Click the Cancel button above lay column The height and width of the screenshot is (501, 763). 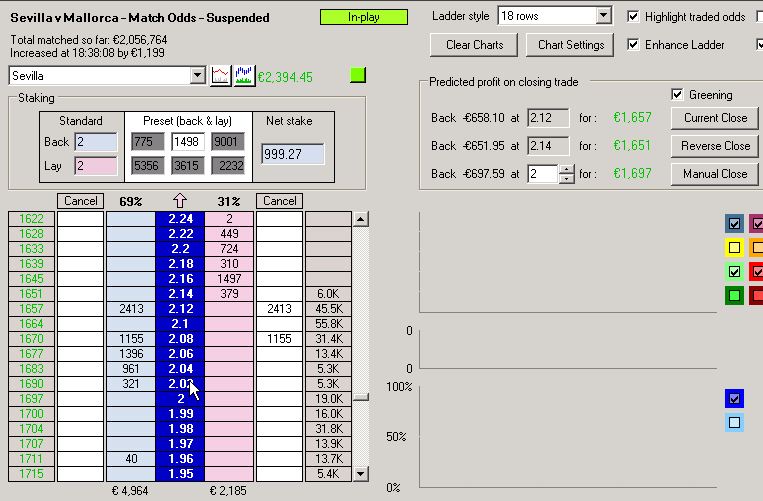coord(279,201)
